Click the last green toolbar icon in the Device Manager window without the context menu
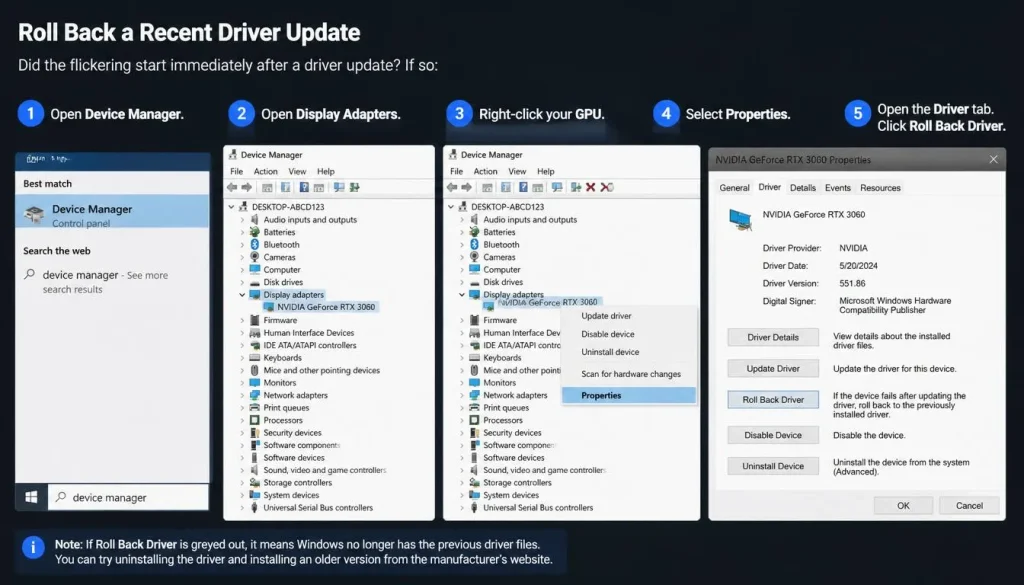 (355, 187)
